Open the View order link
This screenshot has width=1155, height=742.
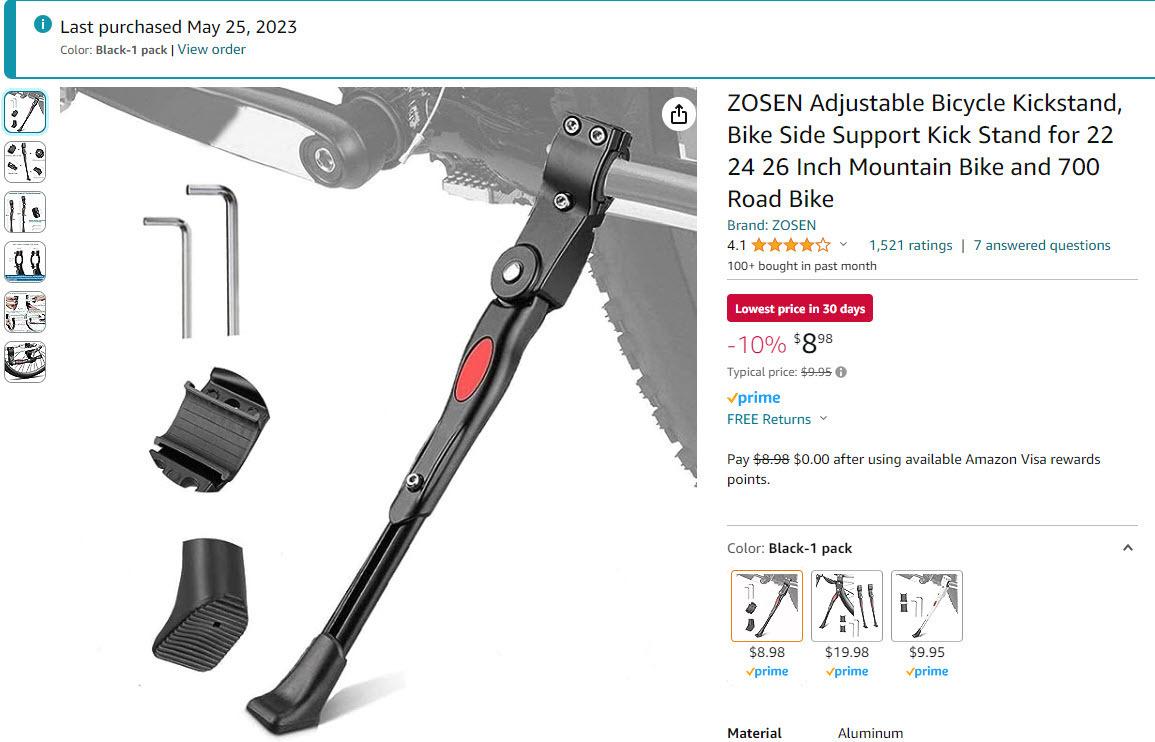211,49
